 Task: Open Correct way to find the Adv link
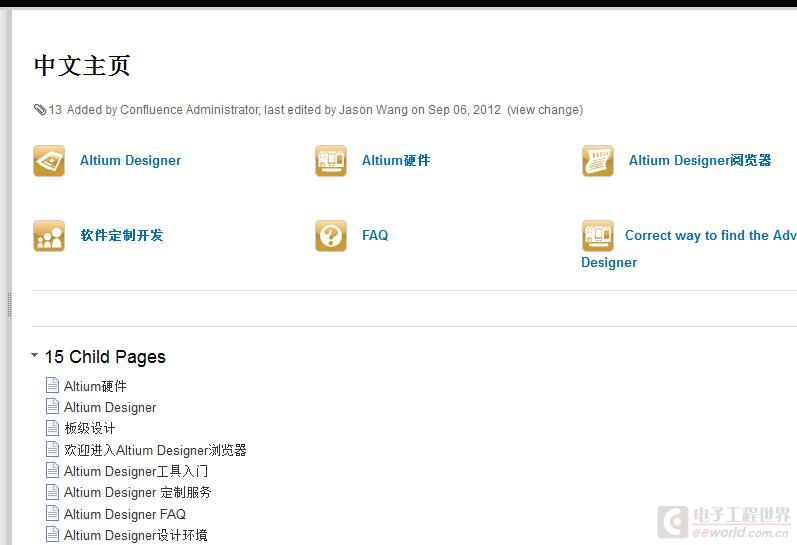(711, 235)
